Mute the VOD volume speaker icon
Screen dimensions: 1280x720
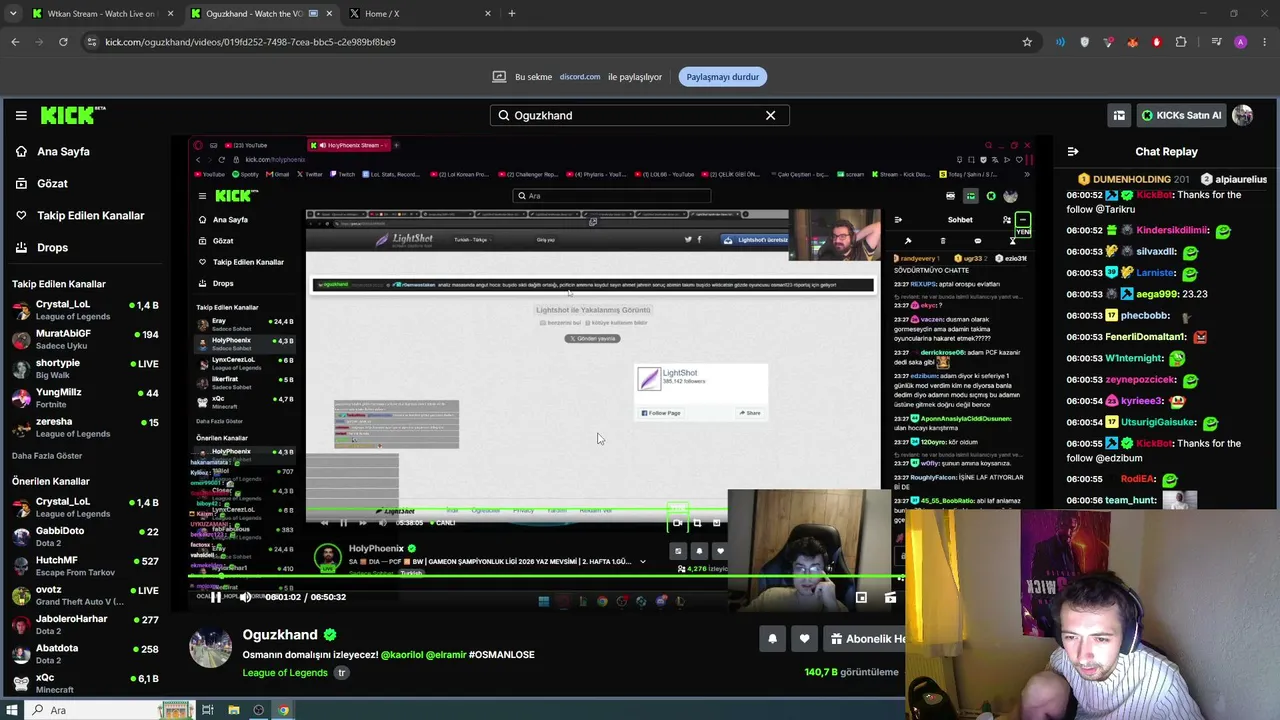click(x=245, y=597)
